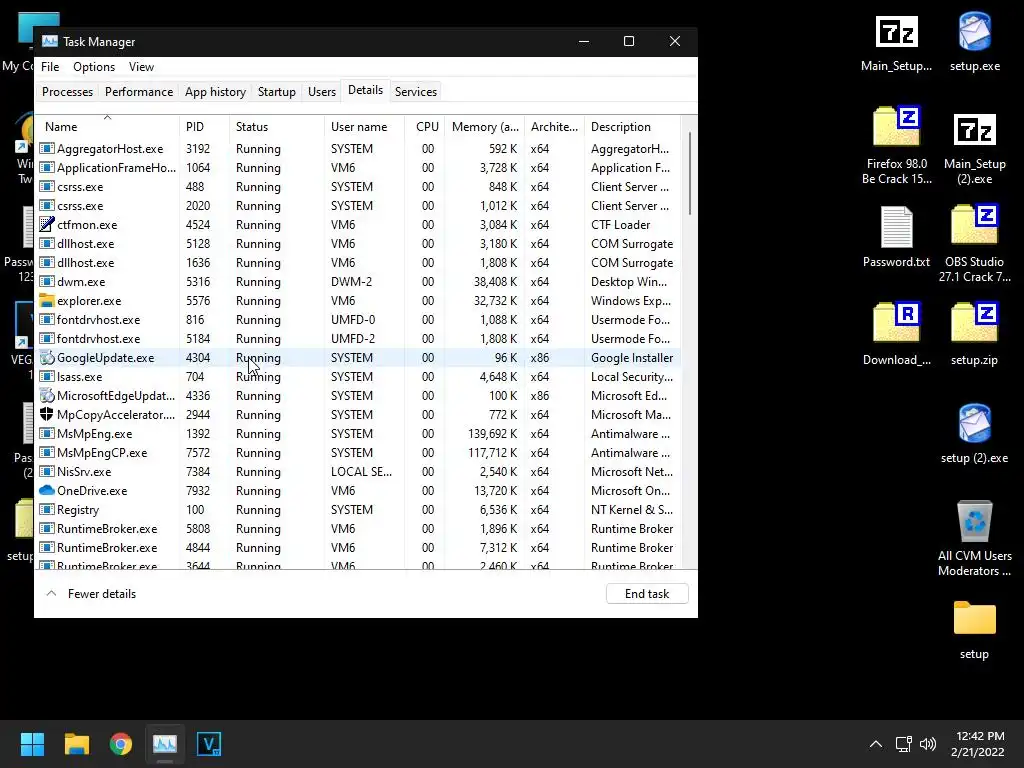Click the MpCopyAccelerator shield icon
Screen dimensions: 1024x768
click(x=46, y=415)
